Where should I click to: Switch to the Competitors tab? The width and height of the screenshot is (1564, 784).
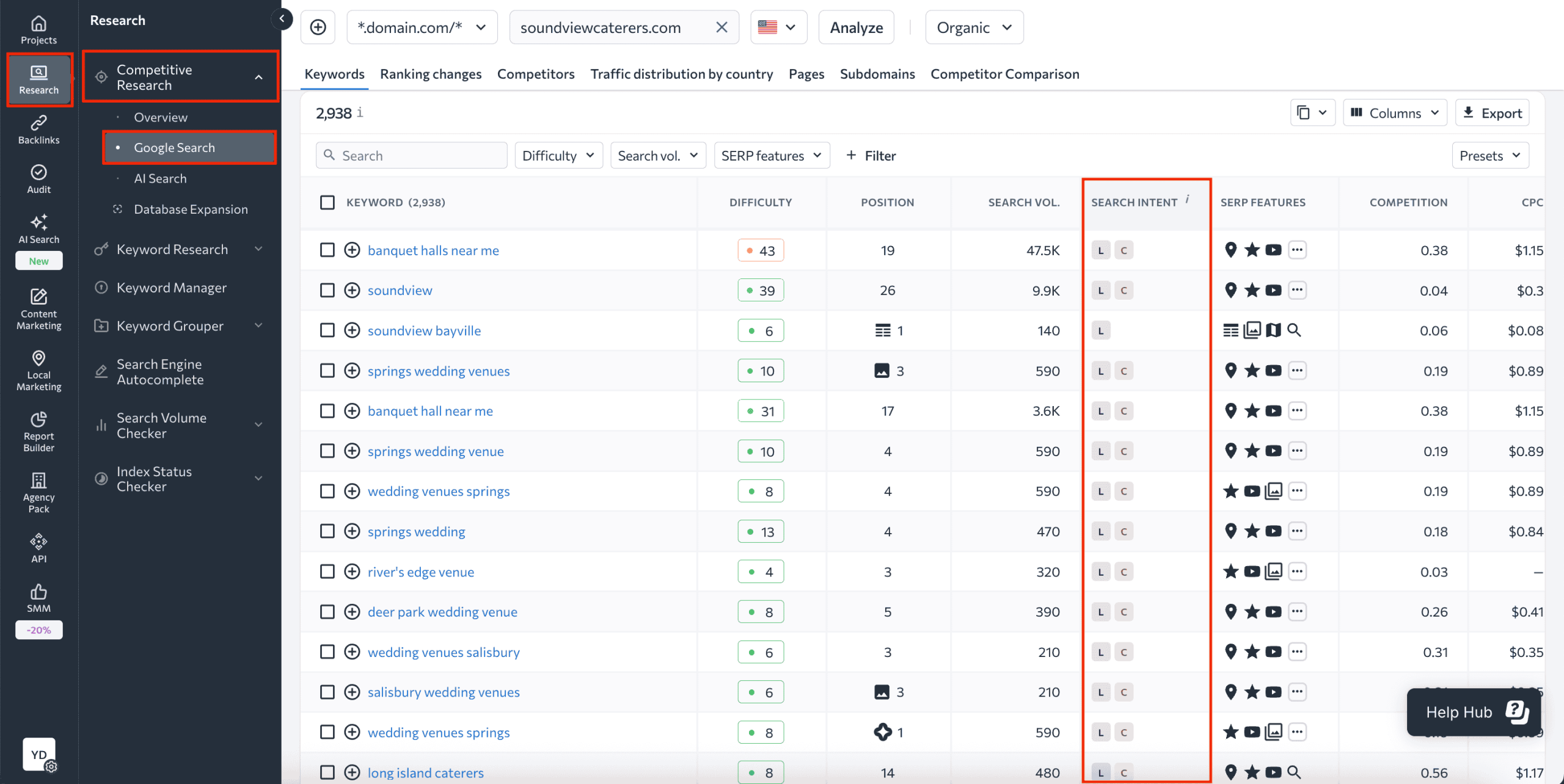(536, 73)
